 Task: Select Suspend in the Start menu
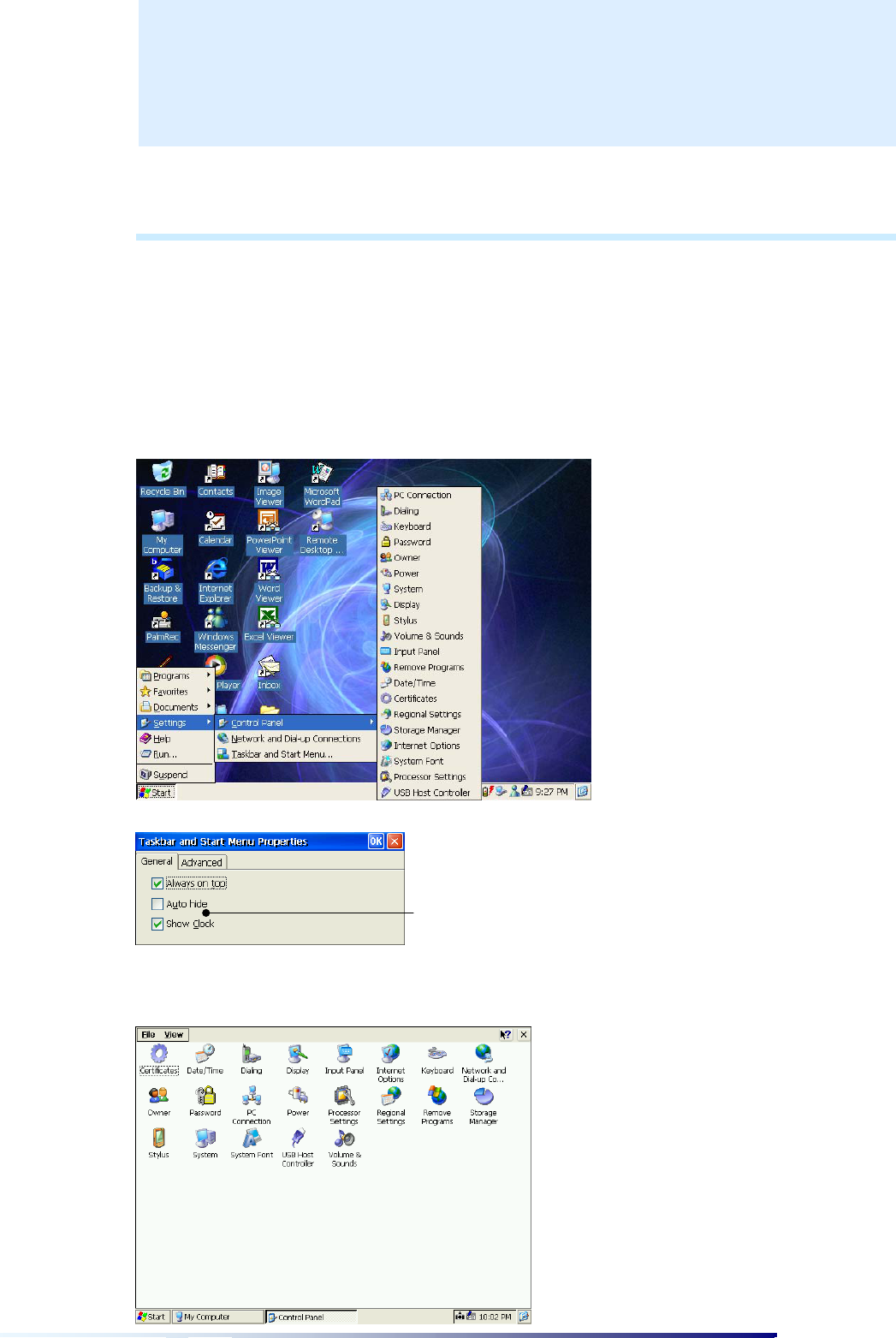point(175,775)
